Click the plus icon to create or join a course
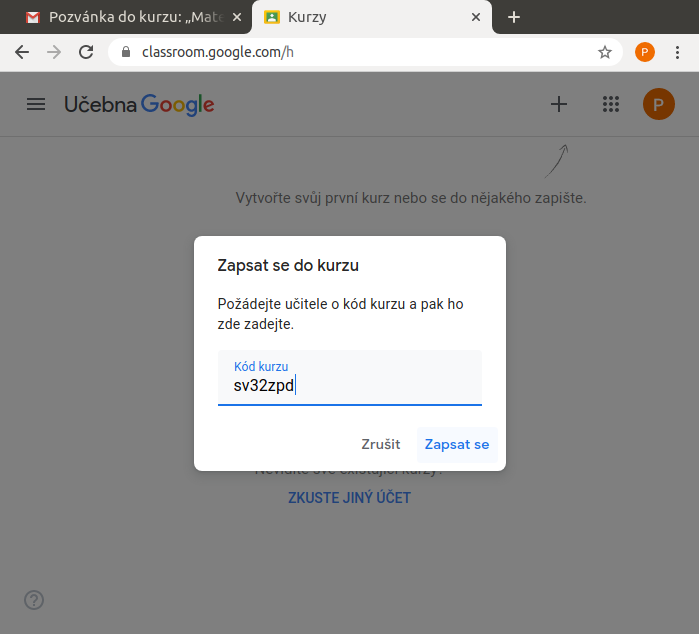699x634 pixels. coord(559,104)
